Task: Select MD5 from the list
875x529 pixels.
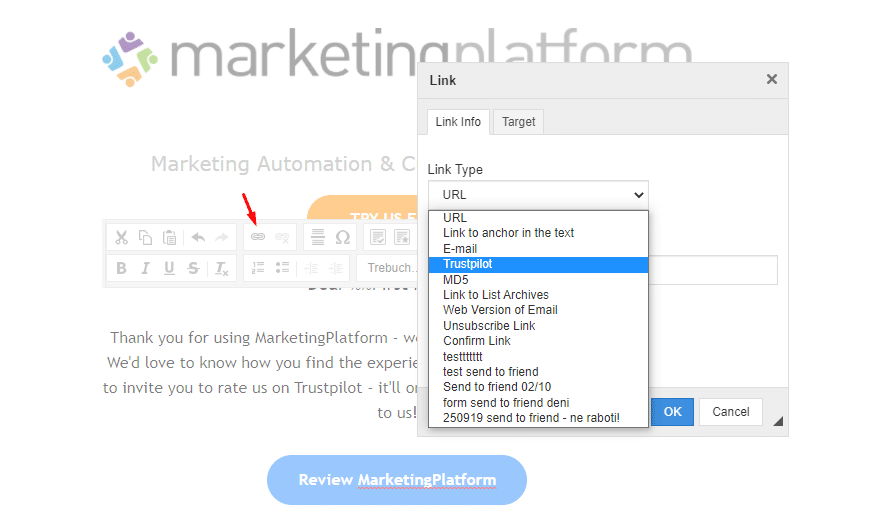Action: (x=538, y=280)
